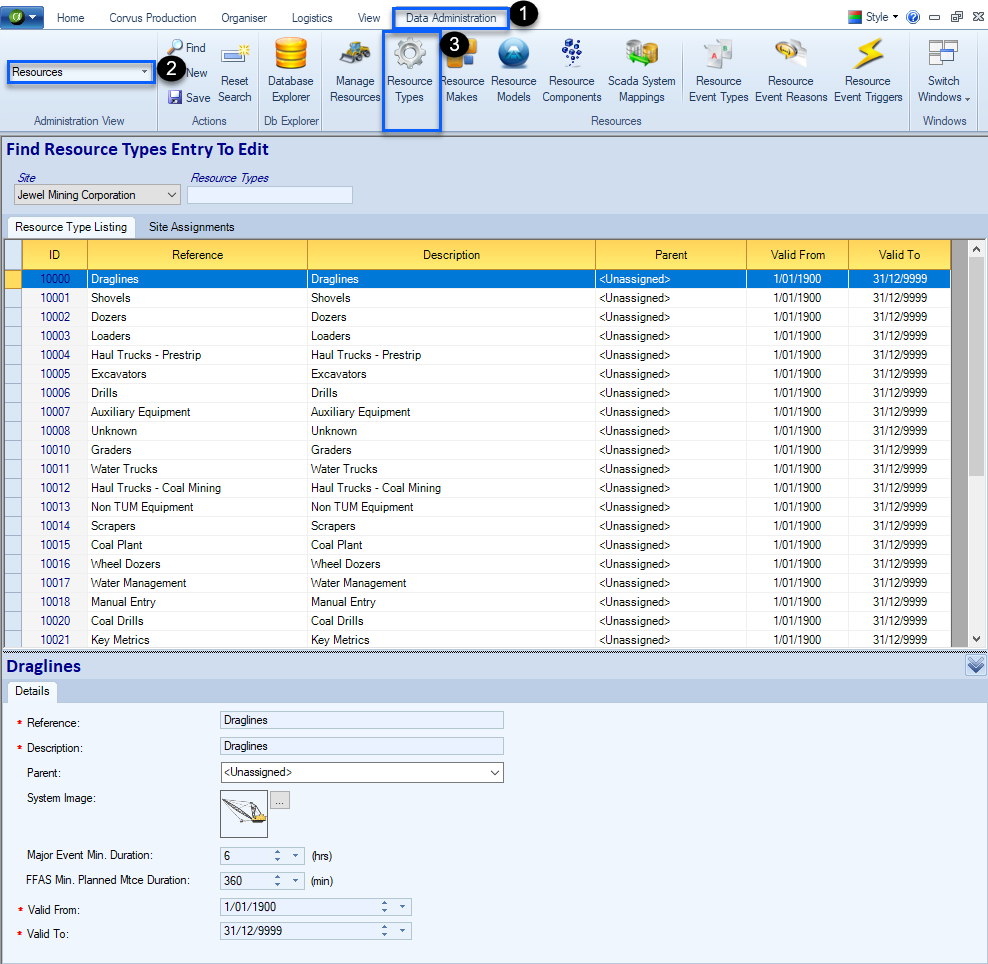The width and height of the screenshot is (988, 964).
Task: Click the Wheel Dozers description cell
Action: click(451, 564)
